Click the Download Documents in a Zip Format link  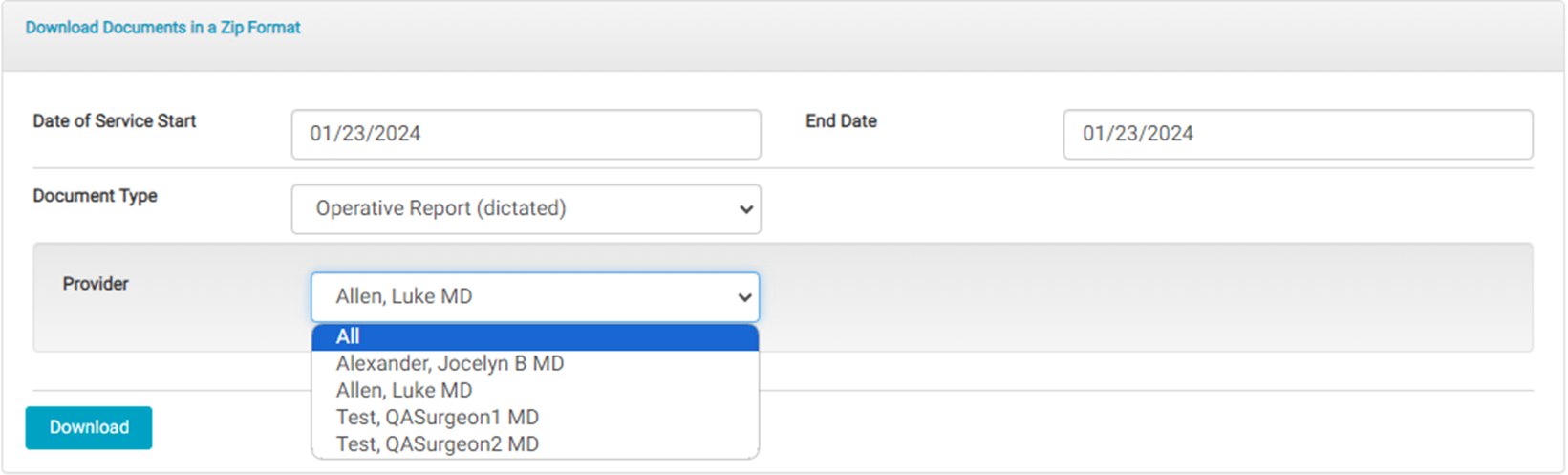pyautogui.click(x=162, y=28)
